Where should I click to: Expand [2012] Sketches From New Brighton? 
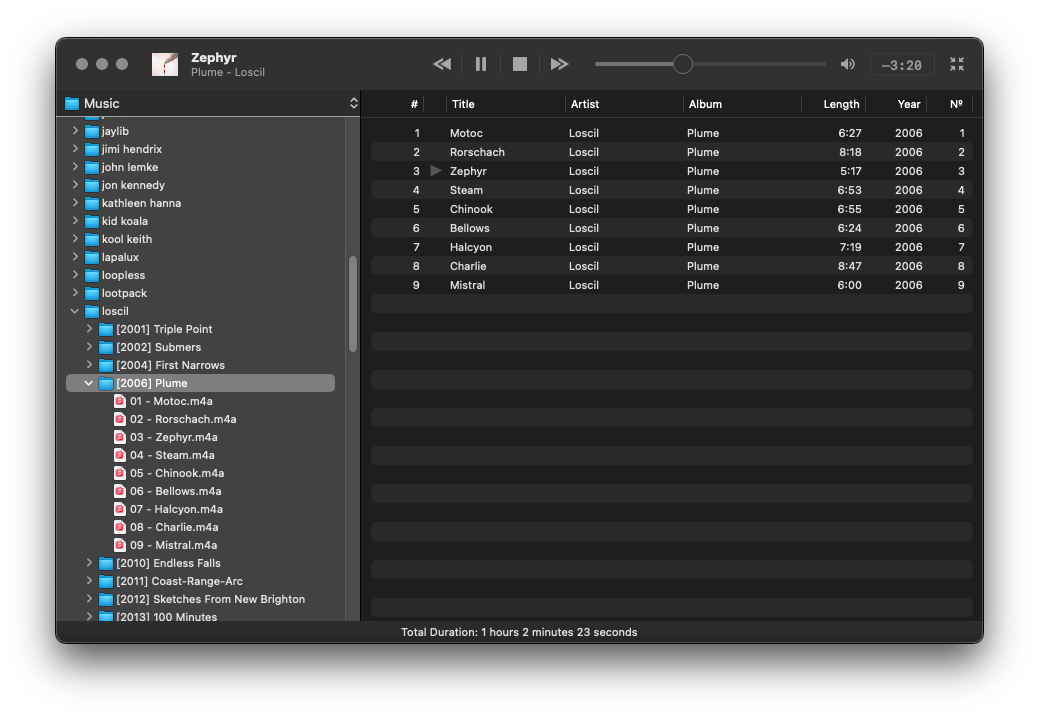[x=89, y=598]
